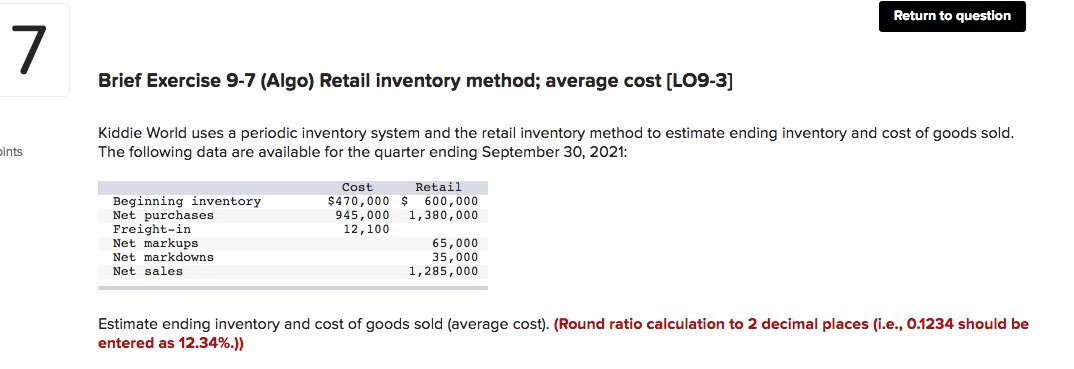Select the Beginning inventory row label
The width and height of the screenshot is (1074, 369).
tap(187, 201)
